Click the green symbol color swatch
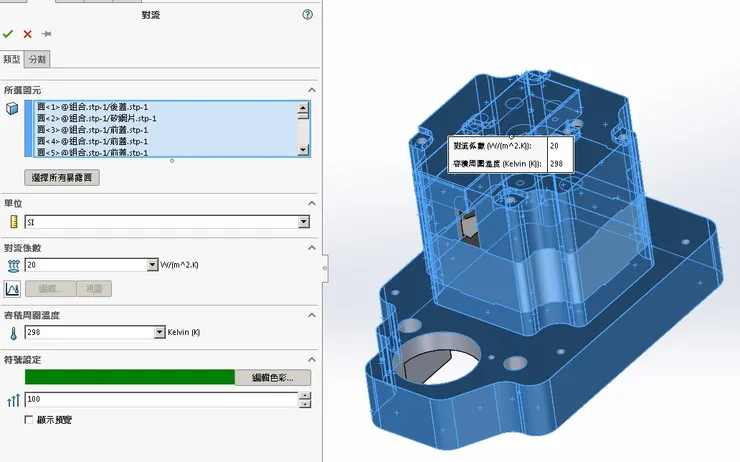The image size is (740, 462). [x=130, y=377]
